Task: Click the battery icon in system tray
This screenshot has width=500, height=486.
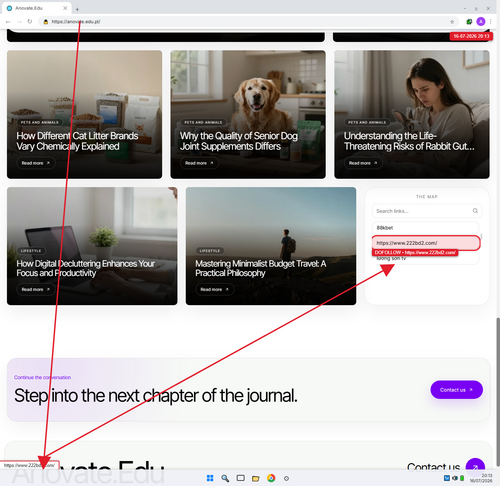Action: [x=462, y=478]
